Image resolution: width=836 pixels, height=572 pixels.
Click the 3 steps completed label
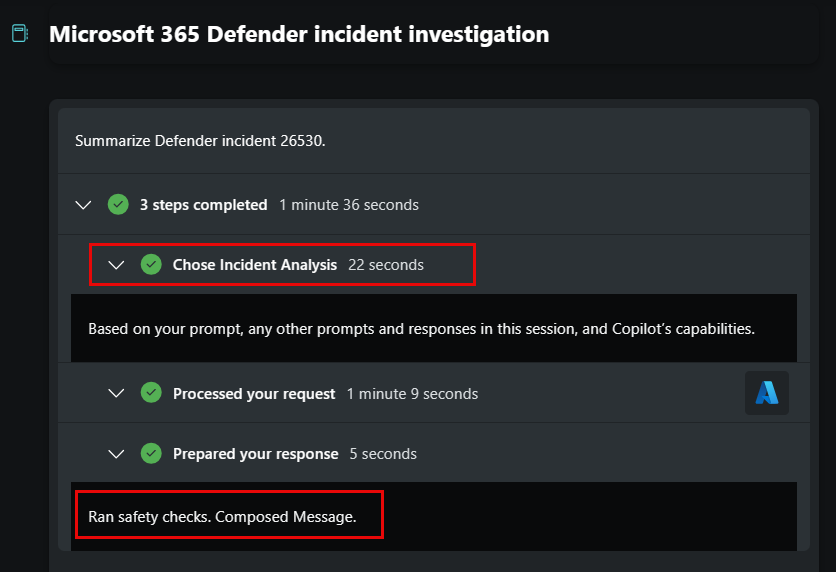click(x=203, y=205)
